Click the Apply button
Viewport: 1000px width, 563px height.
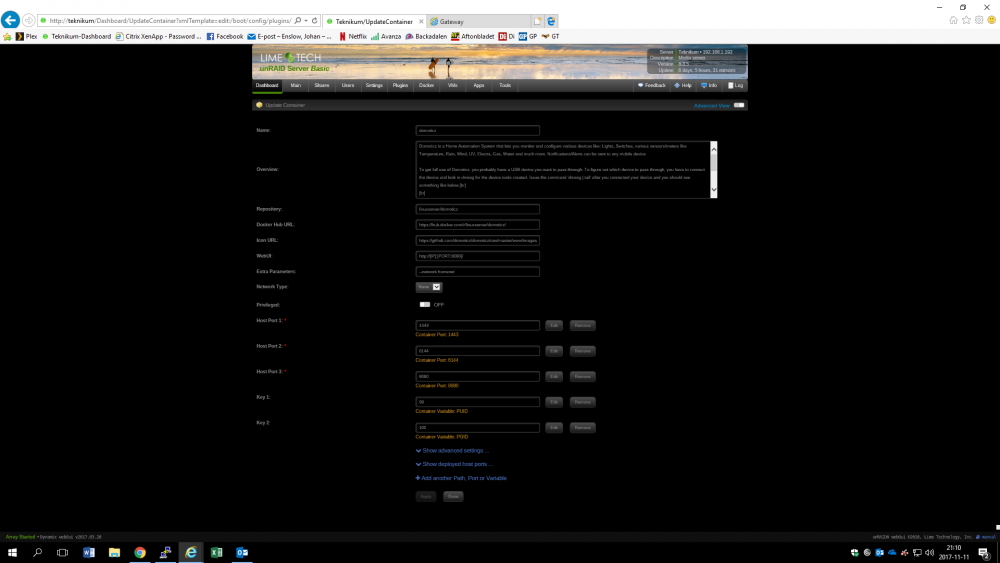pyautogui.click(x=425, y=497)
